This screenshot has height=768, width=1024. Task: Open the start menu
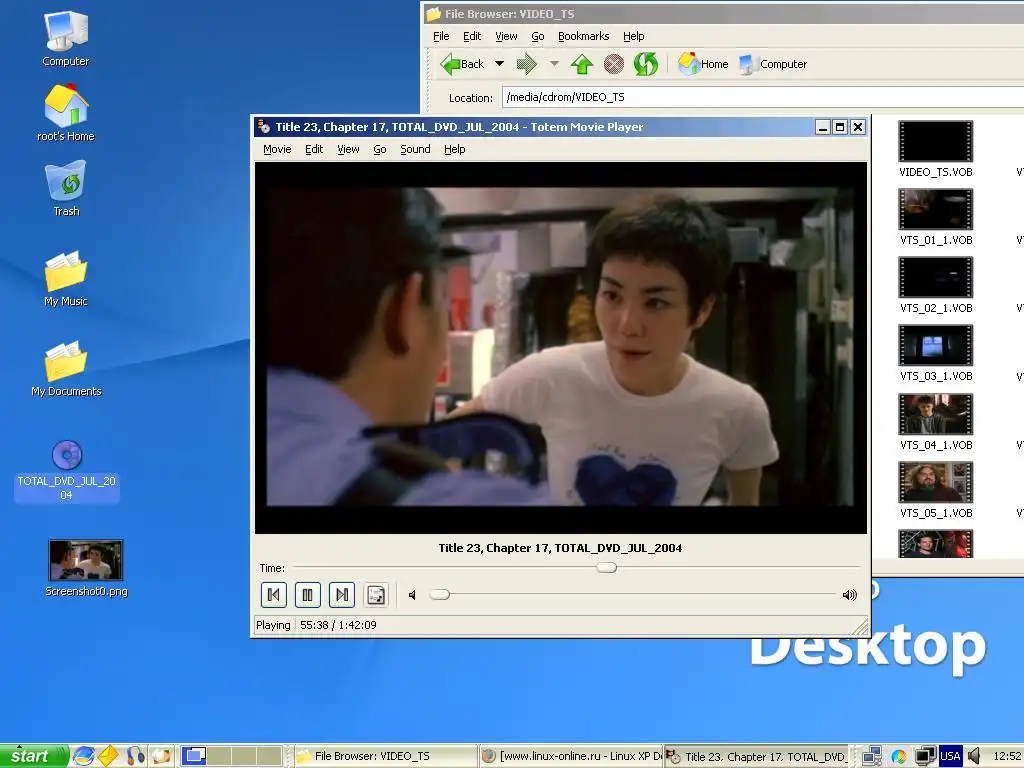[x=32, y=756]
